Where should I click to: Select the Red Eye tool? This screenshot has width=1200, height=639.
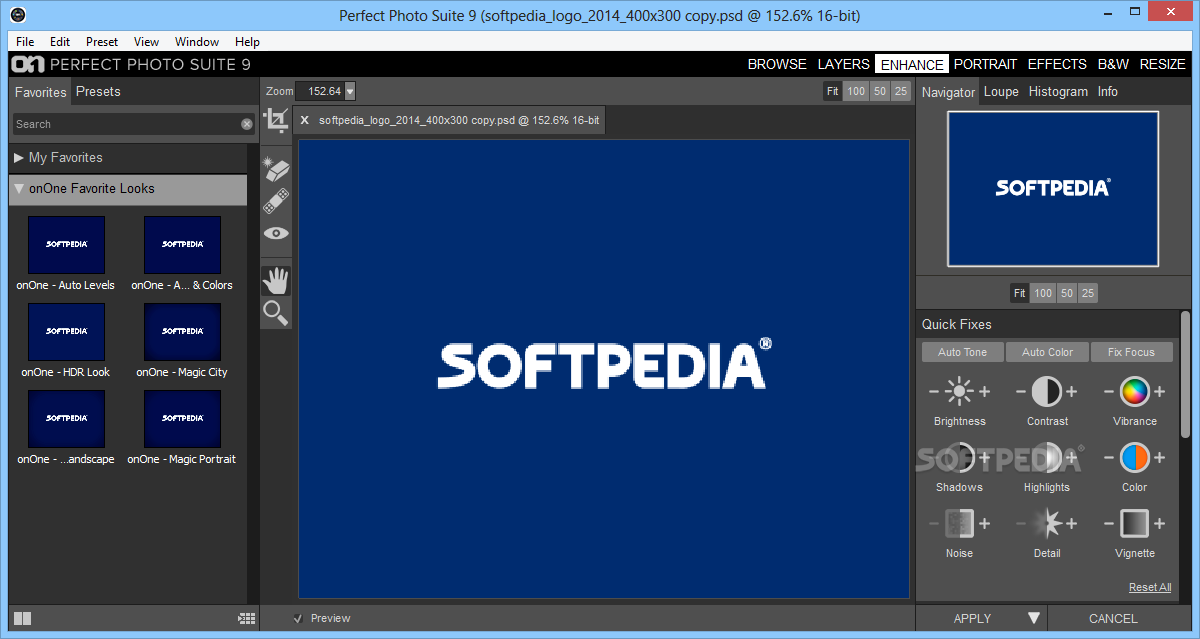tap(275, 233)
